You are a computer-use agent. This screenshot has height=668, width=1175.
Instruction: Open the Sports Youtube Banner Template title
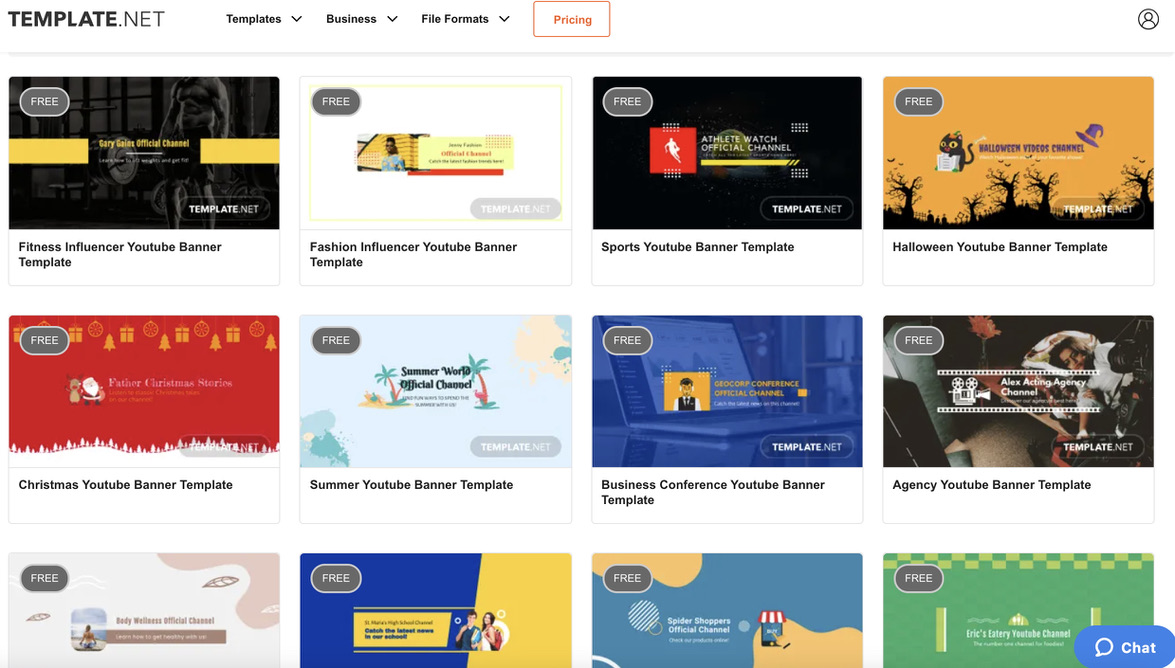click(697, 247)
